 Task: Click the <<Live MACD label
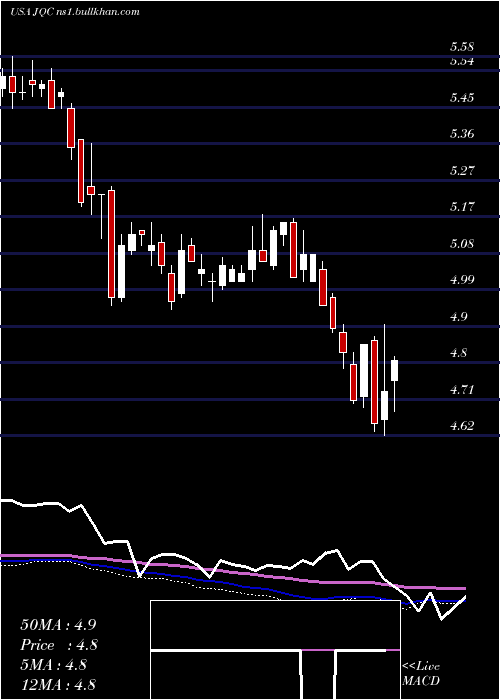[421, 674]
